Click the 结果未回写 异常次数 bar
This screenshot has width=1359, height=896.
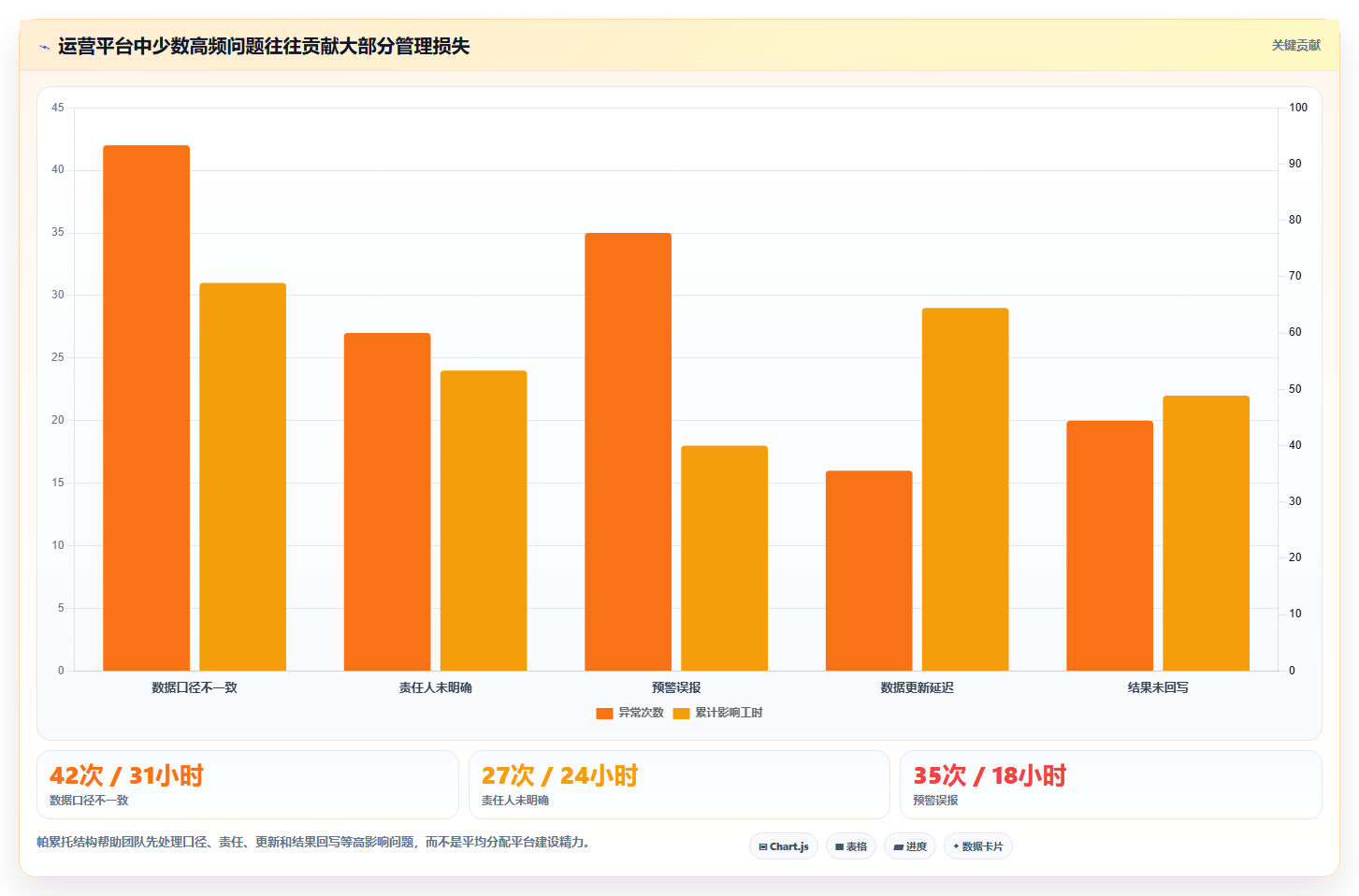tap(1109, 545)
